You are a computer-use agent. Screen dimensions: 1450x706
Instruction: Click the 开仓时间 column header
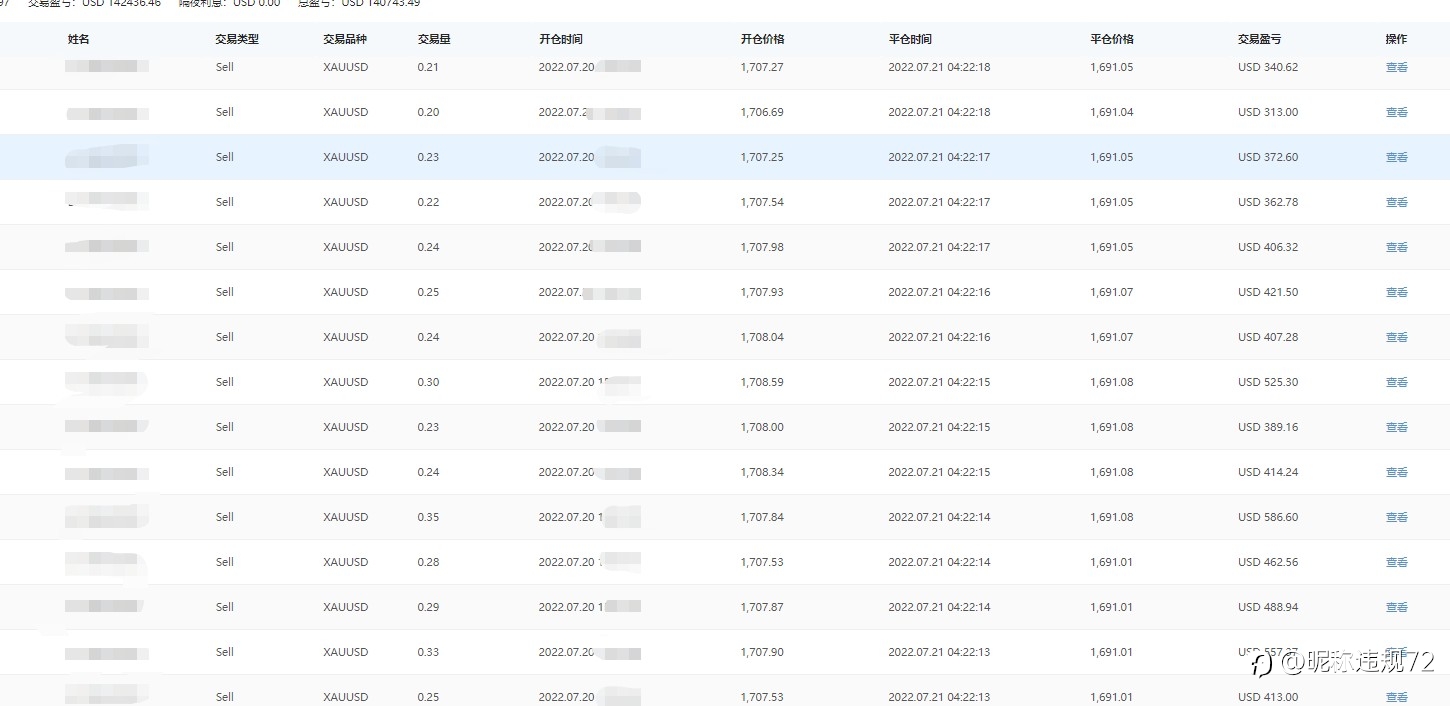[561, 39]
